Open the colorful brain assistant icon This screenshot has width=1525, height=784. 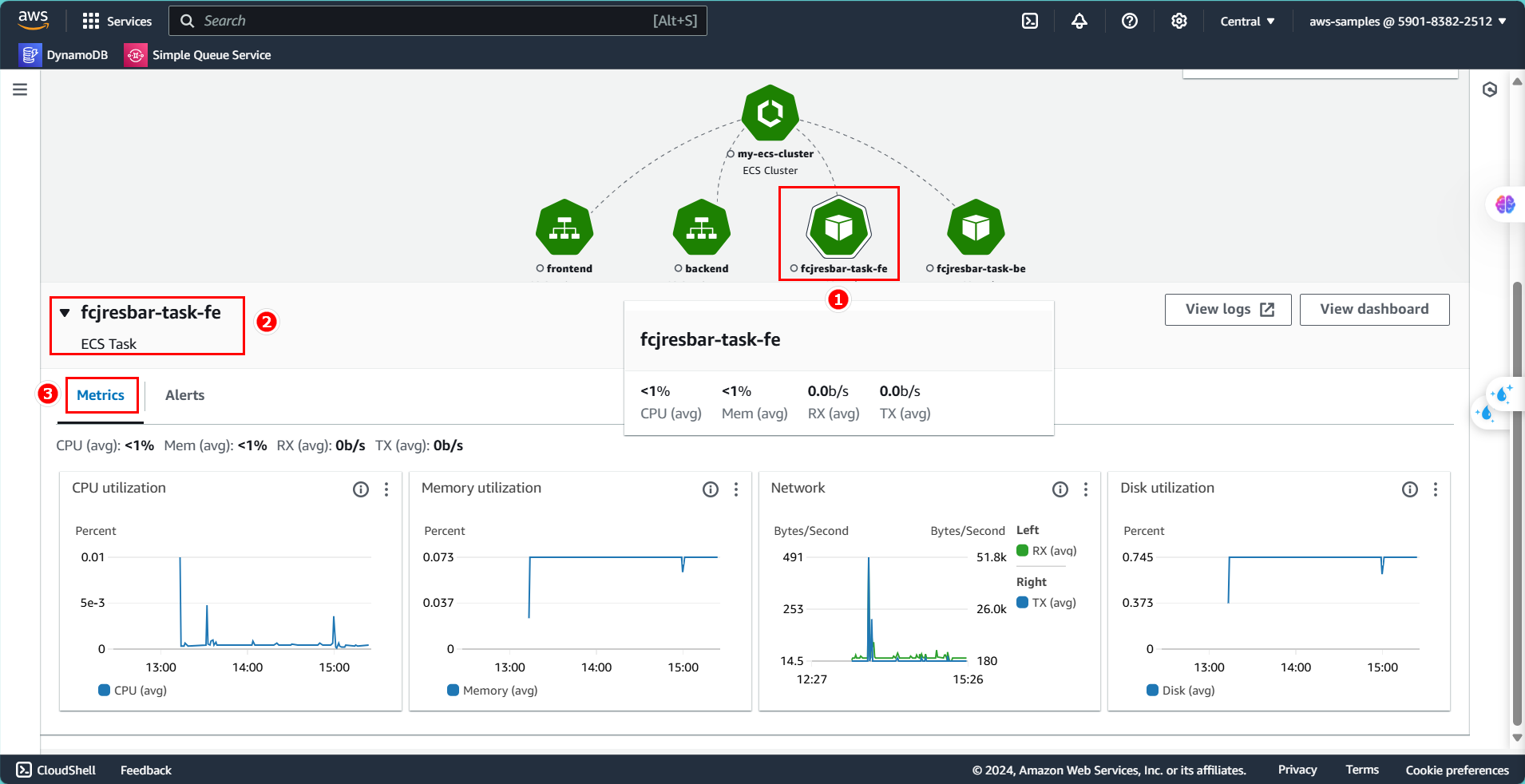click(x=1505, y=204)
